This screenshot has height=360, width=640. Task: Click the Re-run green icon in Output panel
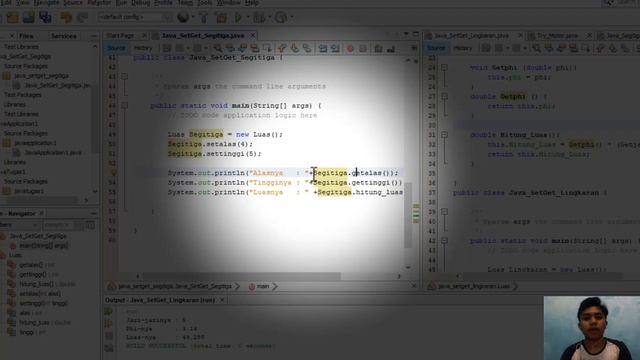click(108, 312)
